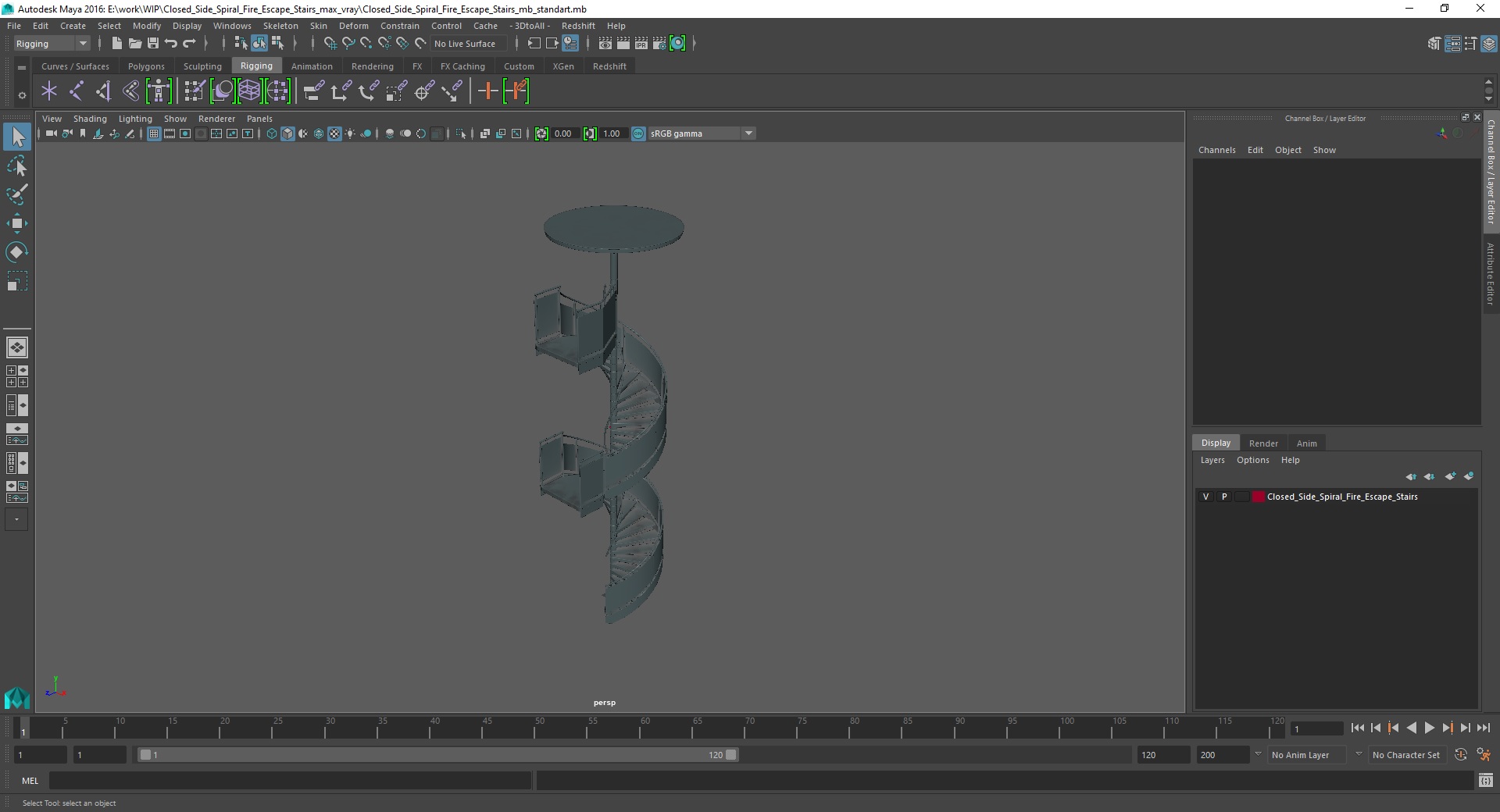Set a key with orange shelf icon
Viewport: 1500px width, 812px height.
point(487,91)
